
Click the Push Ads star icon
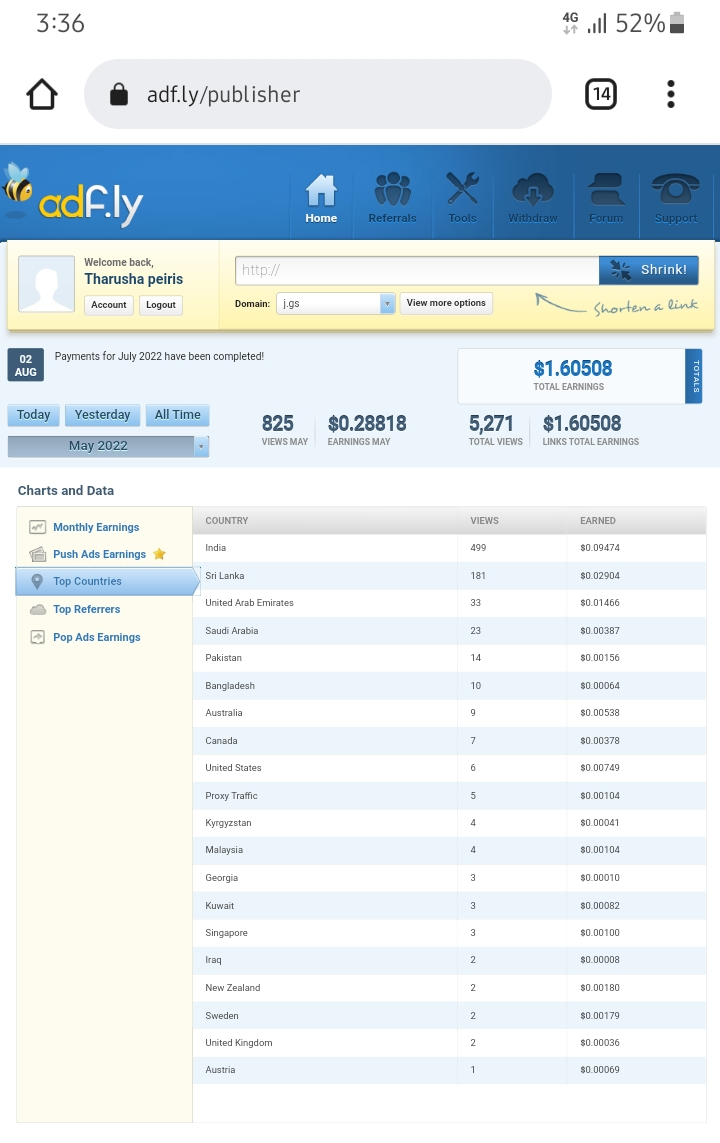[160, 554]
